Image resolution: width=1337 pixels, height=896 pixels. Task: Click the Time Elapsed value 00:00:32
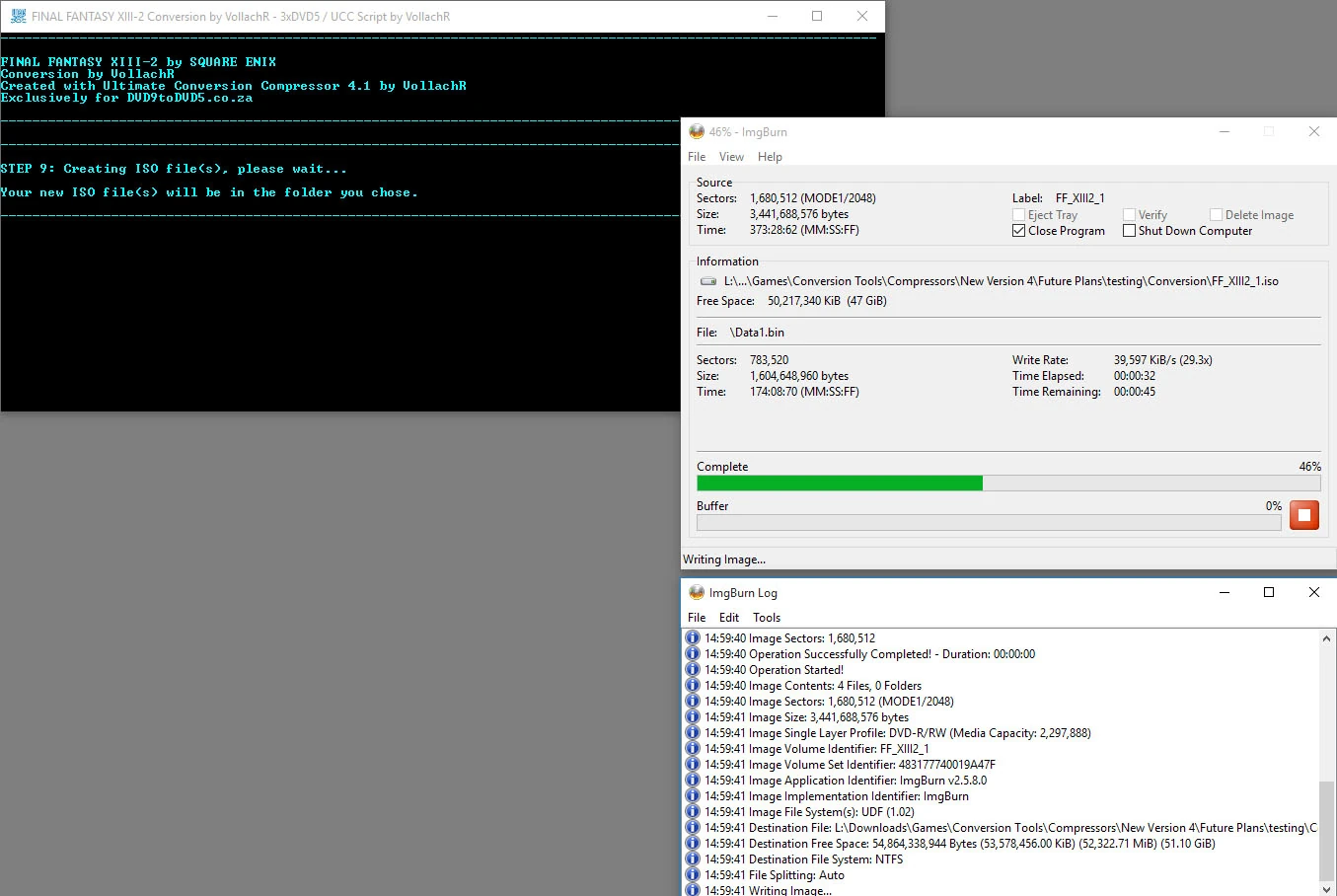click(1134, 376)
